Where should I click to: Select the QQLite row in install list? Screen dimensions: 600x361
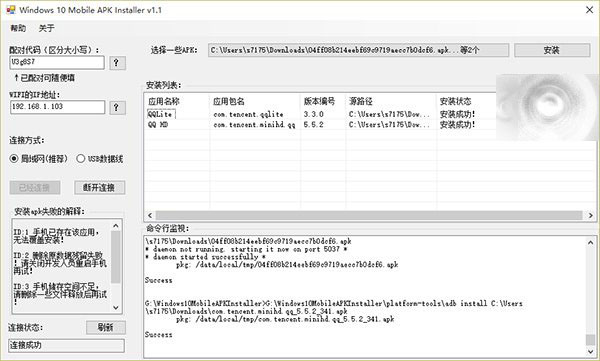pos(161,114)
